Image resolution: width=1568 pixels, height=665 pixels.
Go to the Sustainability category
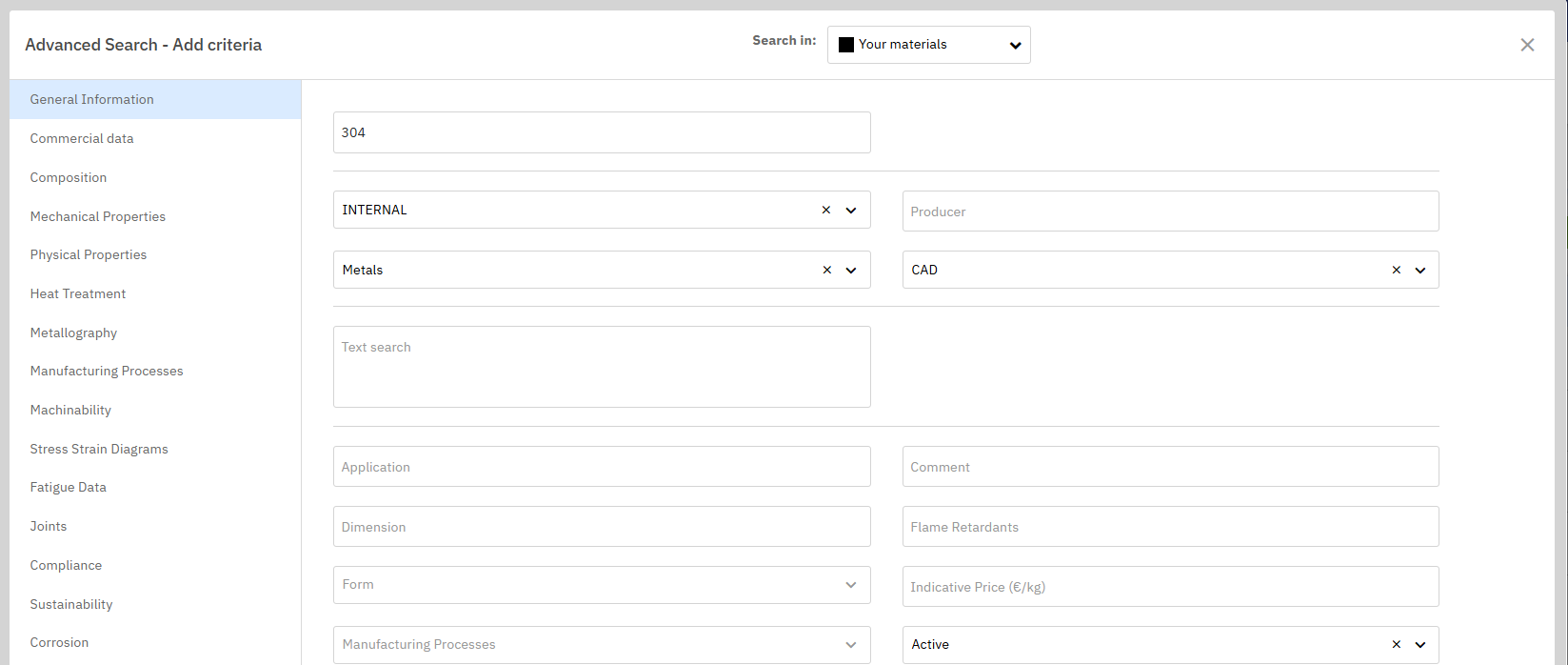point(71,604)
